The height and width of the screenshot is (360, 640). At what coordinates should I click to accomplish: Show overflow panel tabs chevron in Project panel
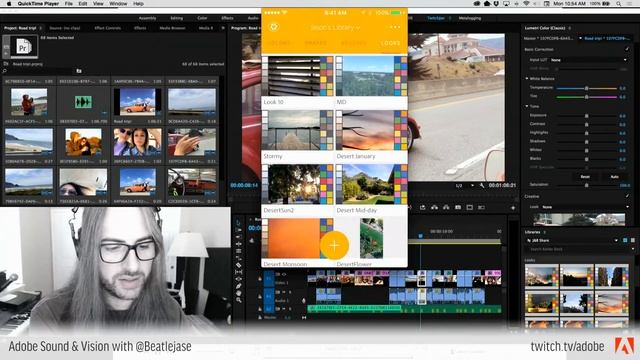pos(223,28)
